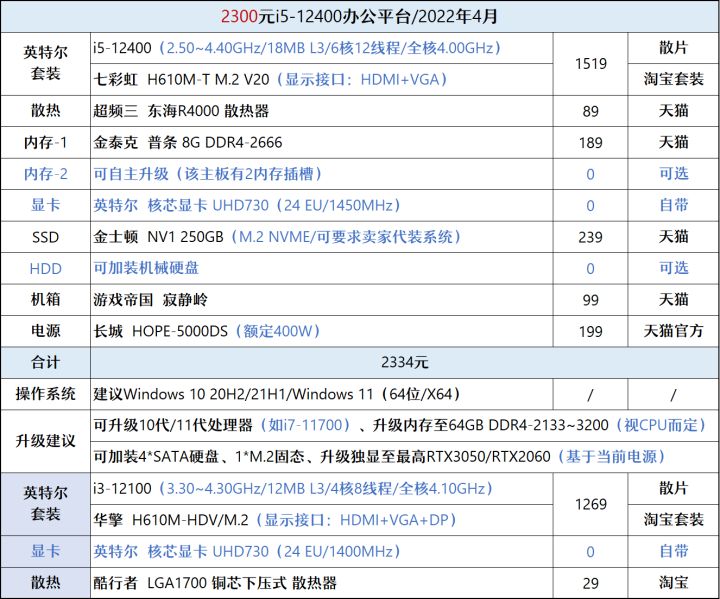Select the 建议Windows 10 20H2/21H1 cell
720x599 pixels.
coord(321,394)
